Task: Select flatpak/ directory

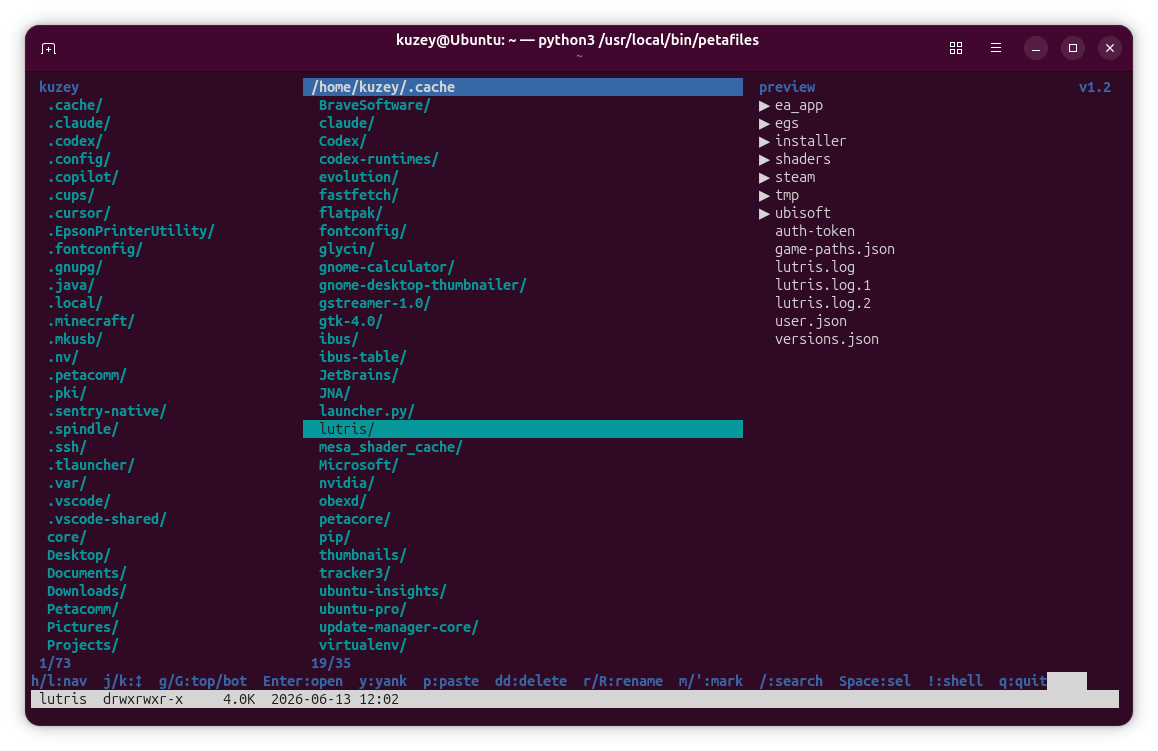Action: pos(351,213)
